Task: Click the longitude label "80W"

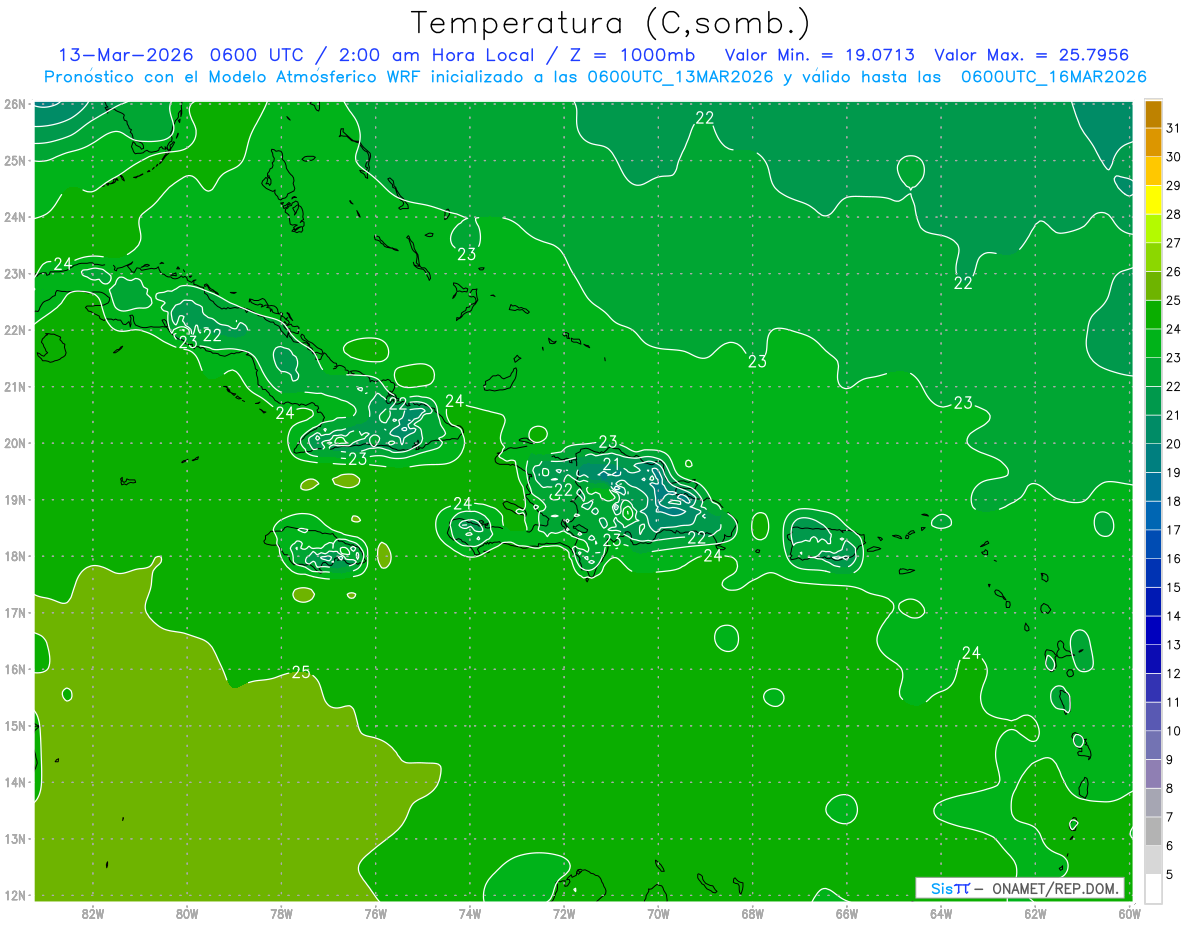Action: [x=187, y=913]
